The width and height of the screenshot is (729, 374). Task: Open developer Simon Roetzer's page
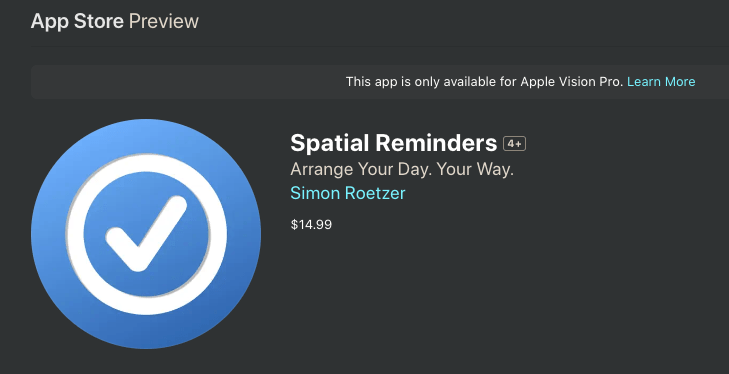click(348, 193)
